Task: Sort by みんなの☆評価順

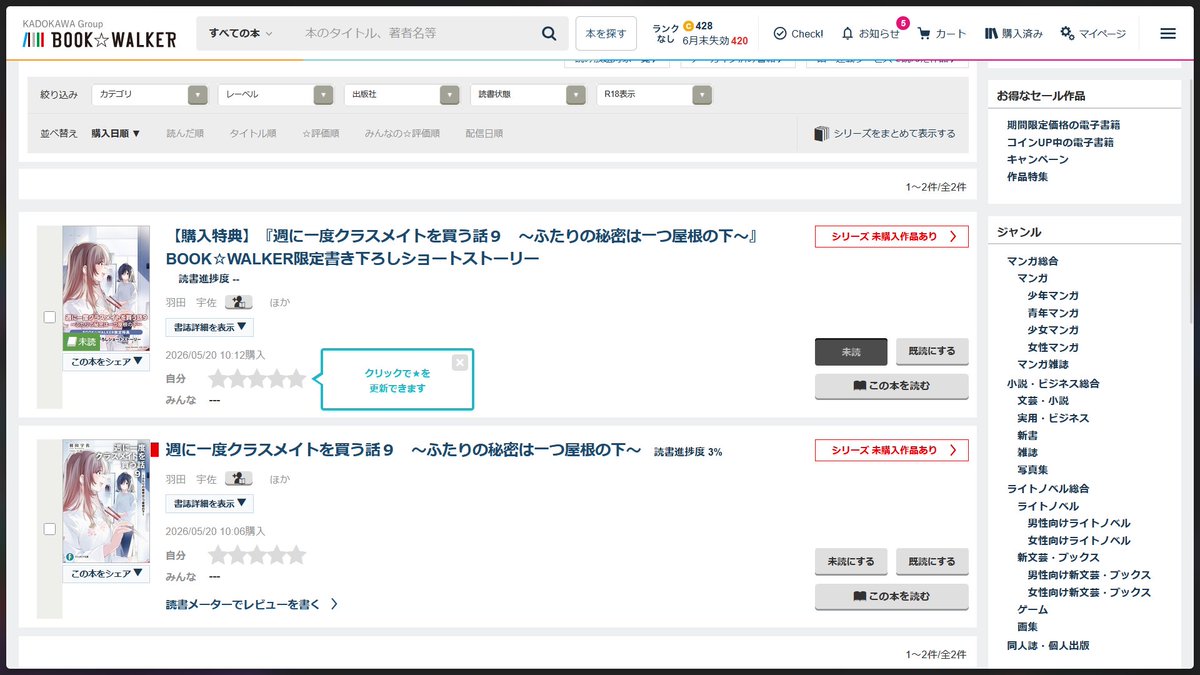Action: tap(402, 133)
